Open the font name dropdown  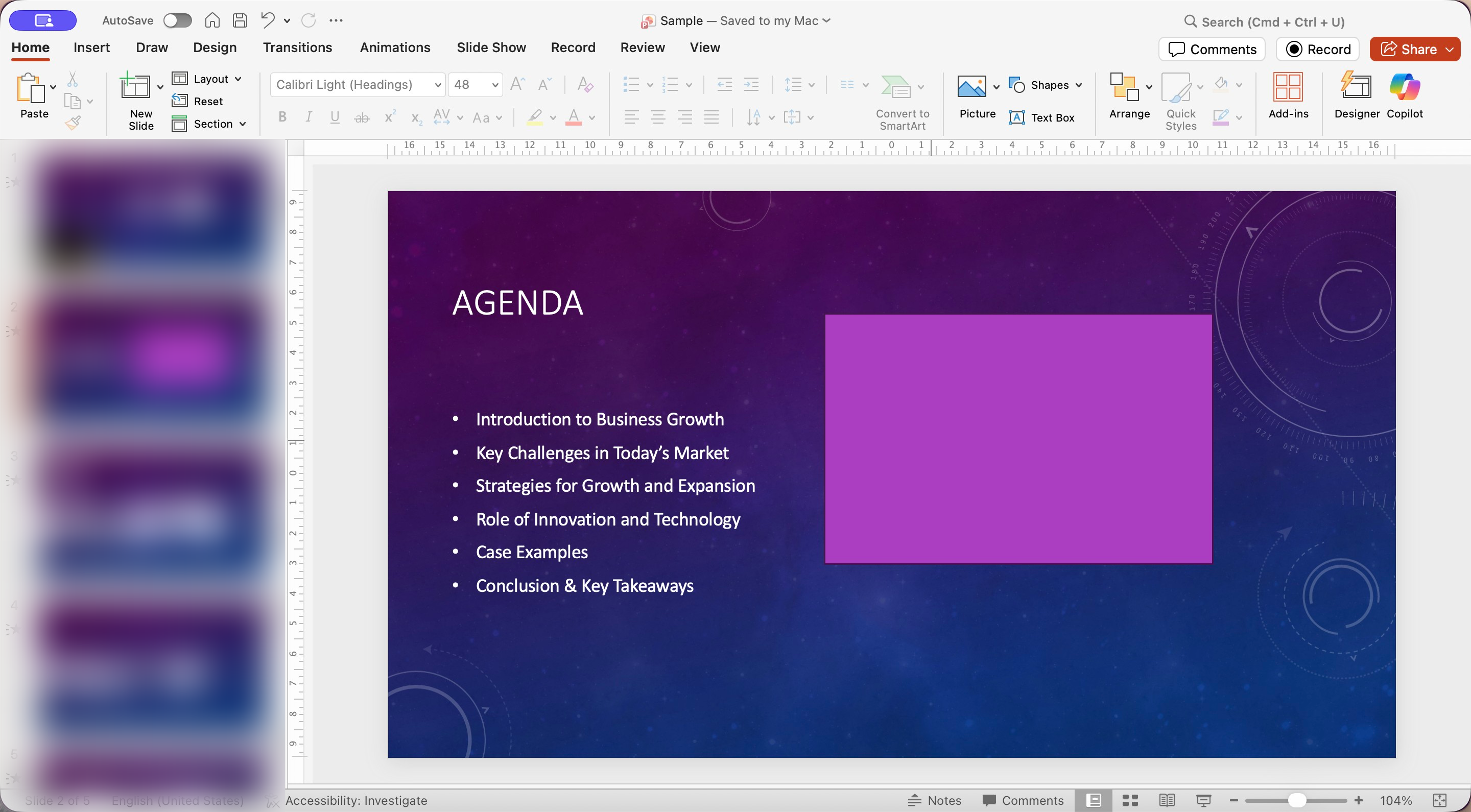tap(437, 85)
